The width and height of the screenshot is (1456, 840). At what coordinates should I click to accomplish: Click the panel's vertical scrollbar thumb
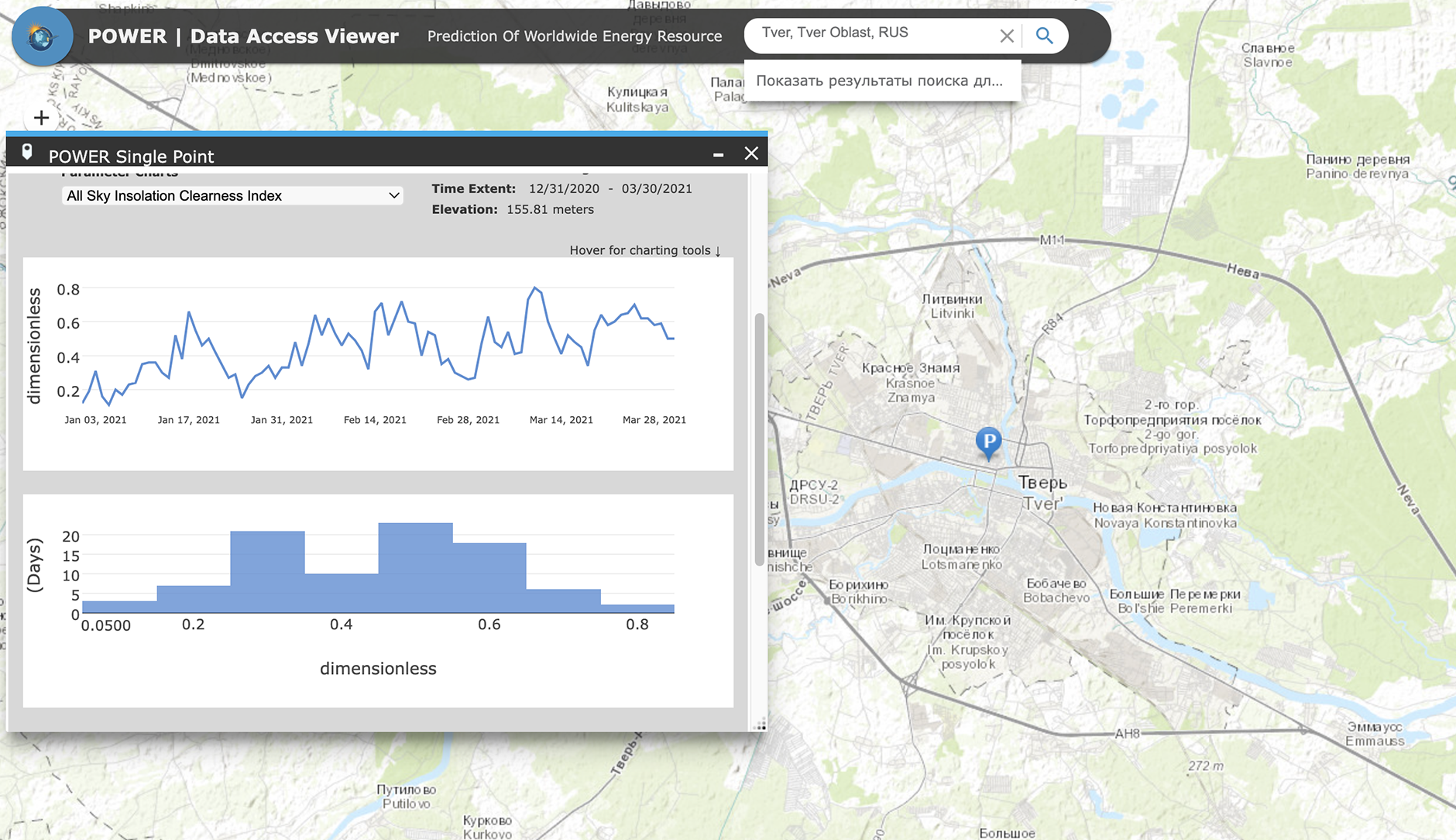click(x=759, y=439)
